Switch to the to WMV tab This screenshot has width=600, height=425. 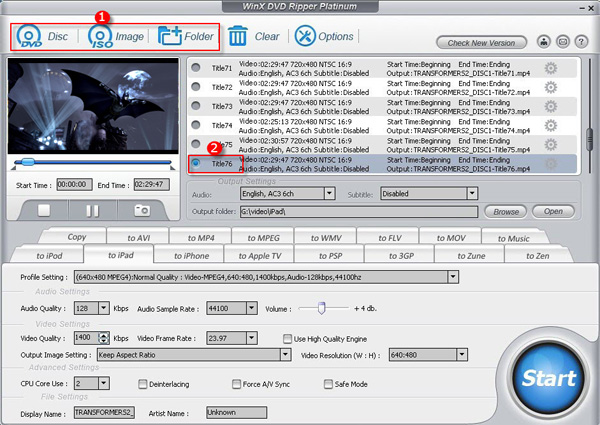(326, 238)
